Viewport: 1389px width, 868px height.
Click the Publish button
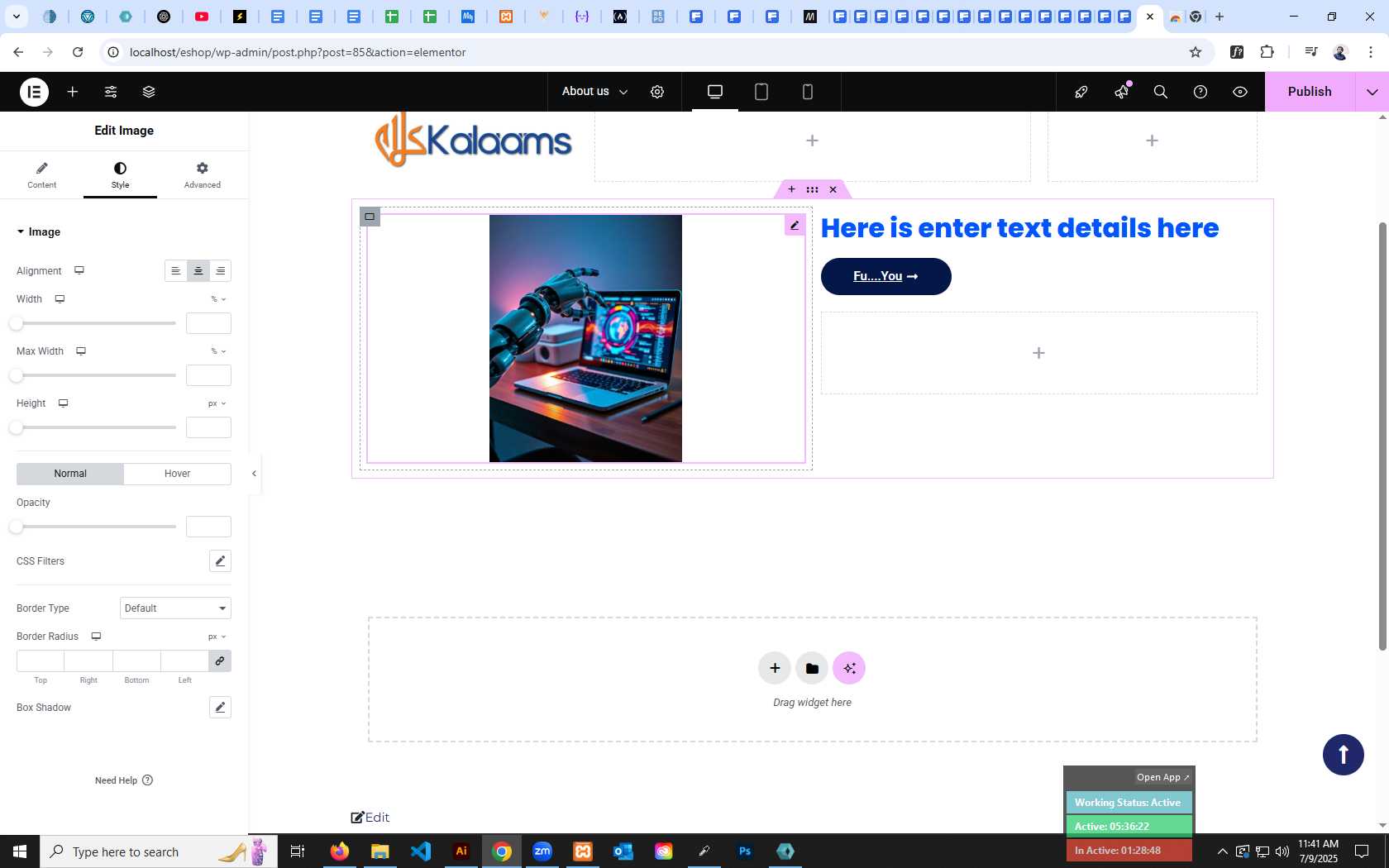coord(1310,92)
